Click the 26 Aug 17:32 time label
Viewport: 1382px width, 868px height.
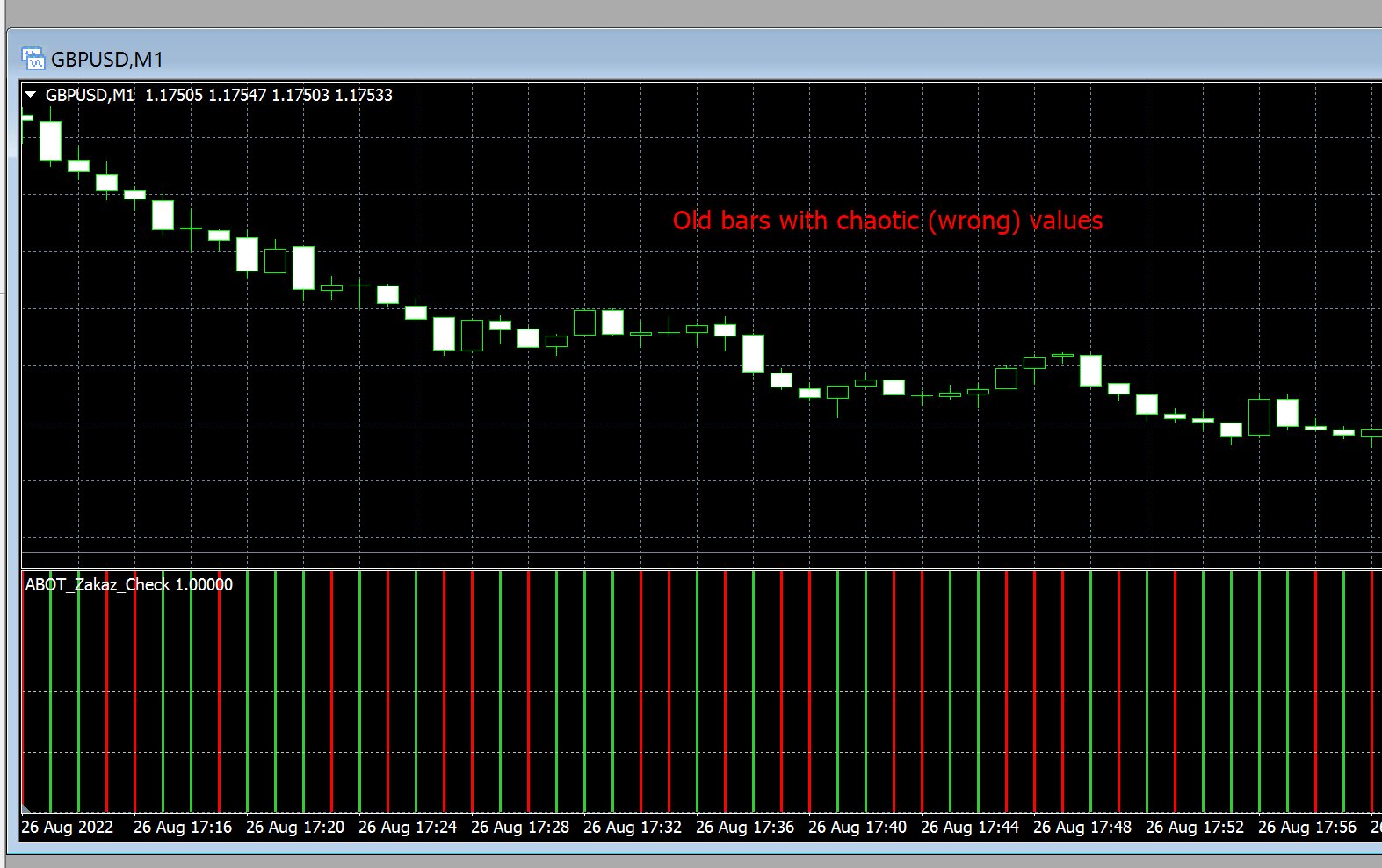point(633,827)
